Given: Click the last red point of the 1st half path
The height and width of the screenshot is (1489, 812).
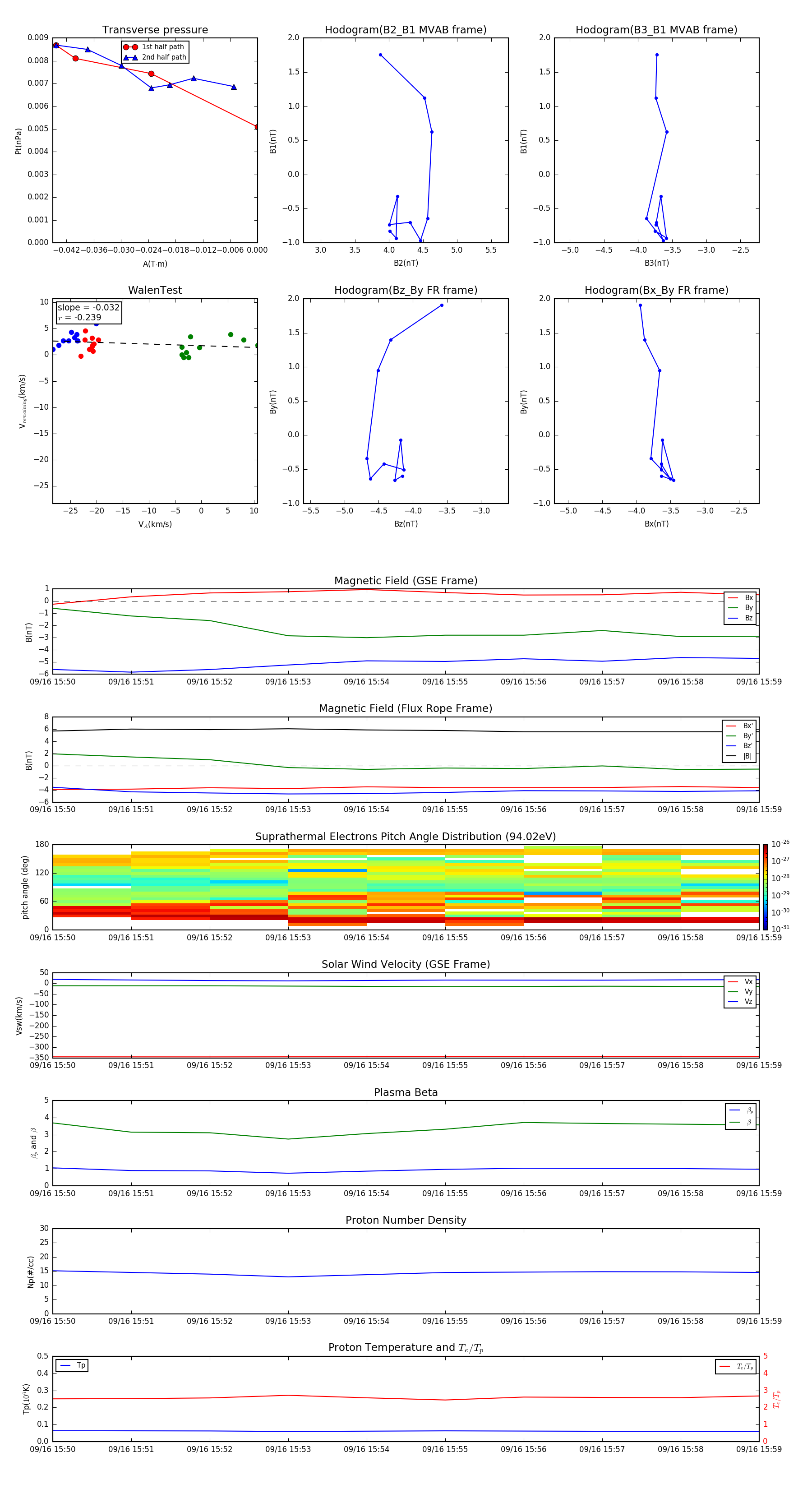Looking at the screenshot, I should click(x=257, y=127).
